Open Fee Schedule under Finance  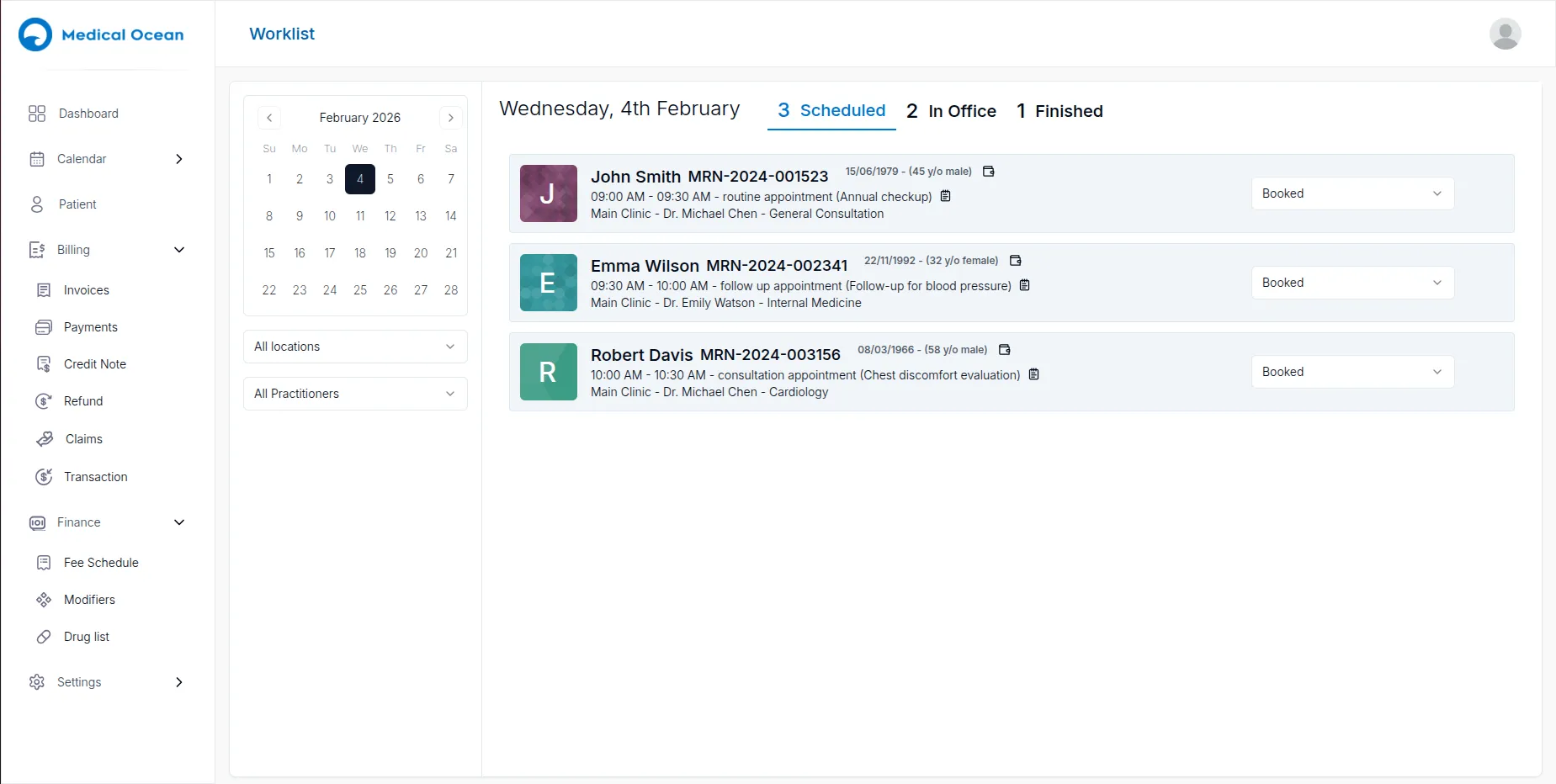point(45,562)
